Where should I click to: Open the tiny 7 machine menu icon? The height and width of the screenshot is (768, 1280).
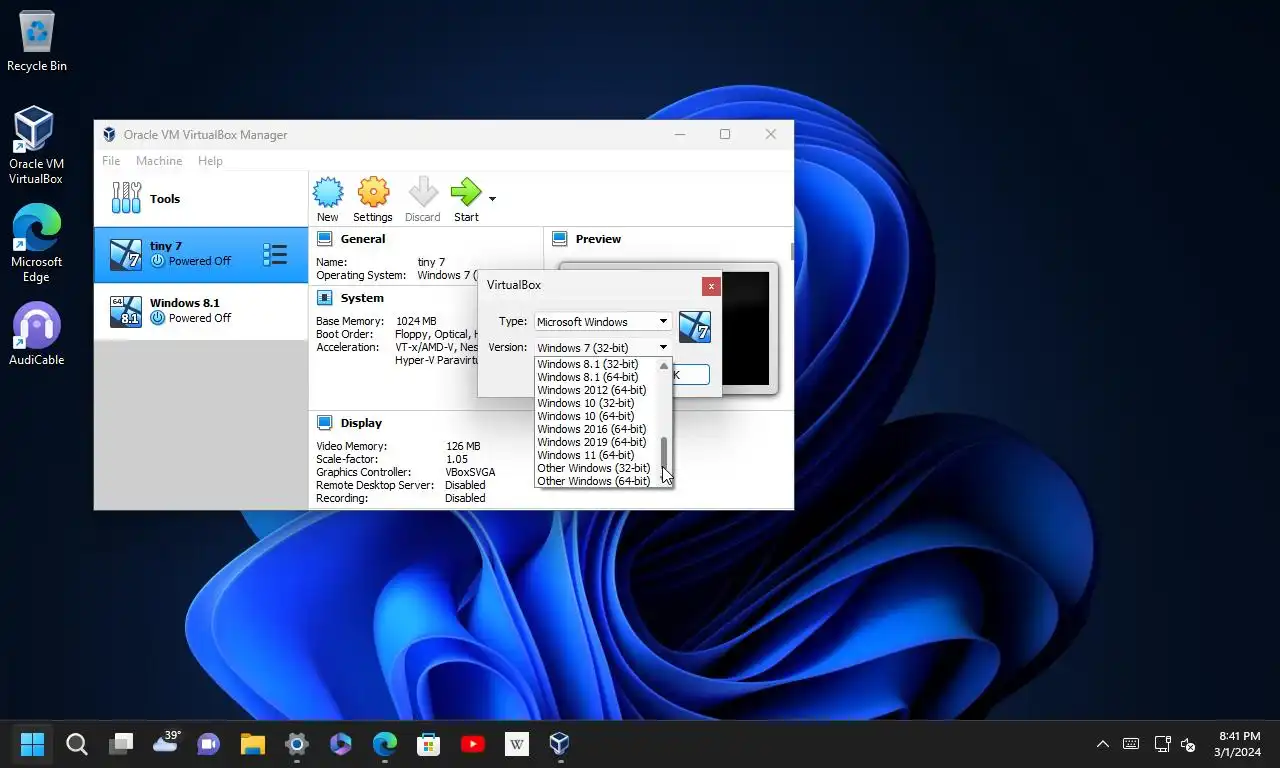[x=275, y=254]
